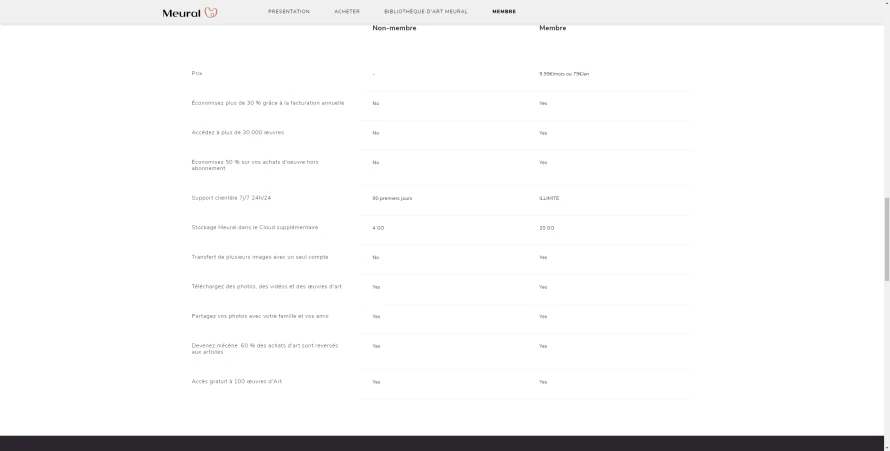890x451 pixels.
Task: Click the vertical page scrollbar thumb
Action: click(887, 239)
